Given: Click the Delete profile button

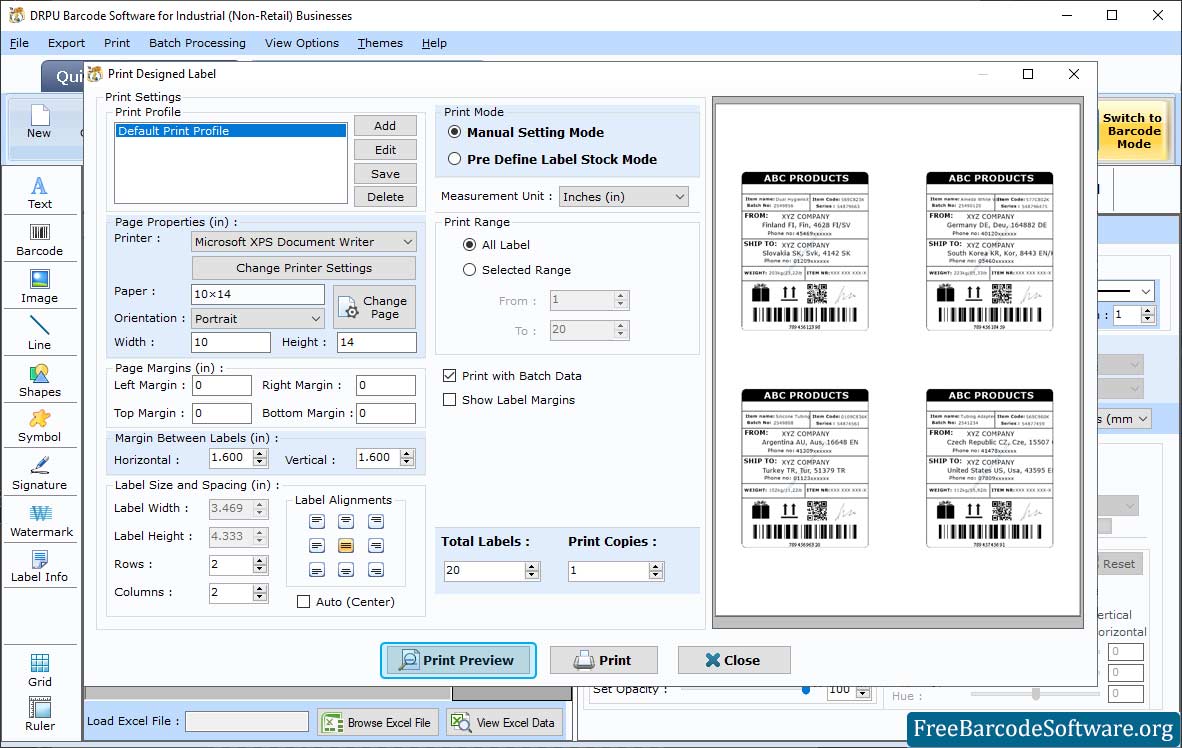Looking at the screenshot, I should (385, 197).
